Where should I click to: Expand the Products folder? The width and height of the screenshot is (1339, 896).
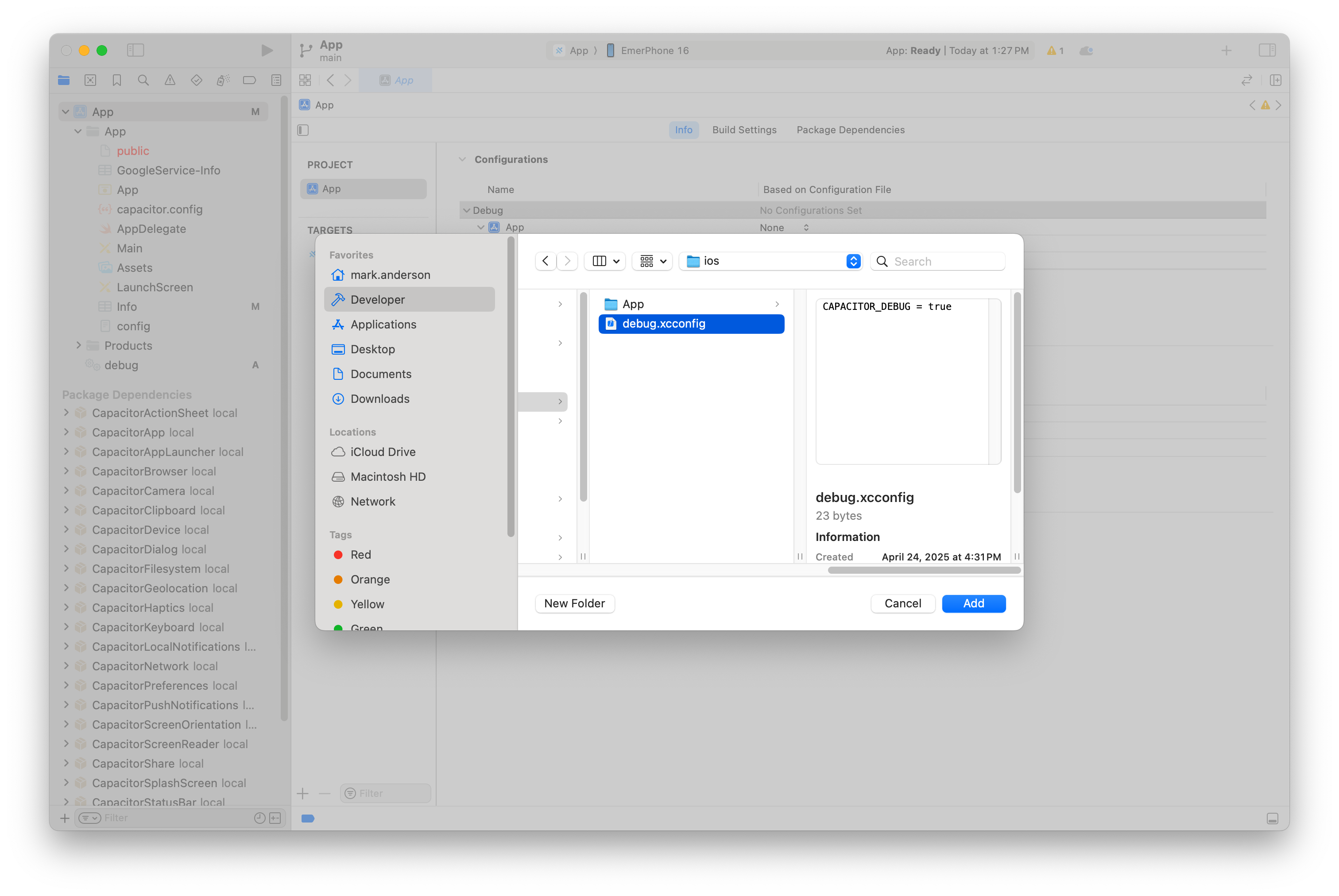[x=78, y=345]
